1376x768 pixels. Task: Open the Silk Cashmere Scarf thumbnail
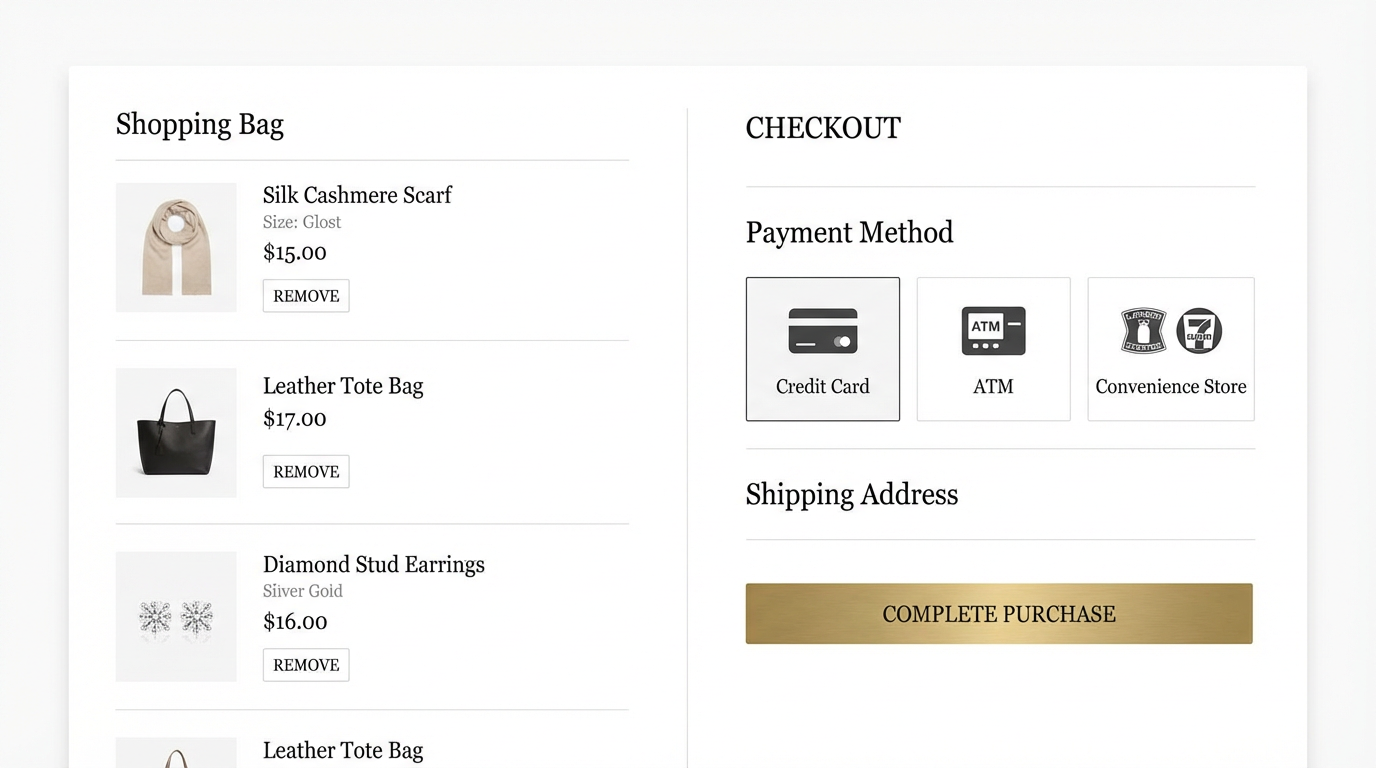(176, 247)
